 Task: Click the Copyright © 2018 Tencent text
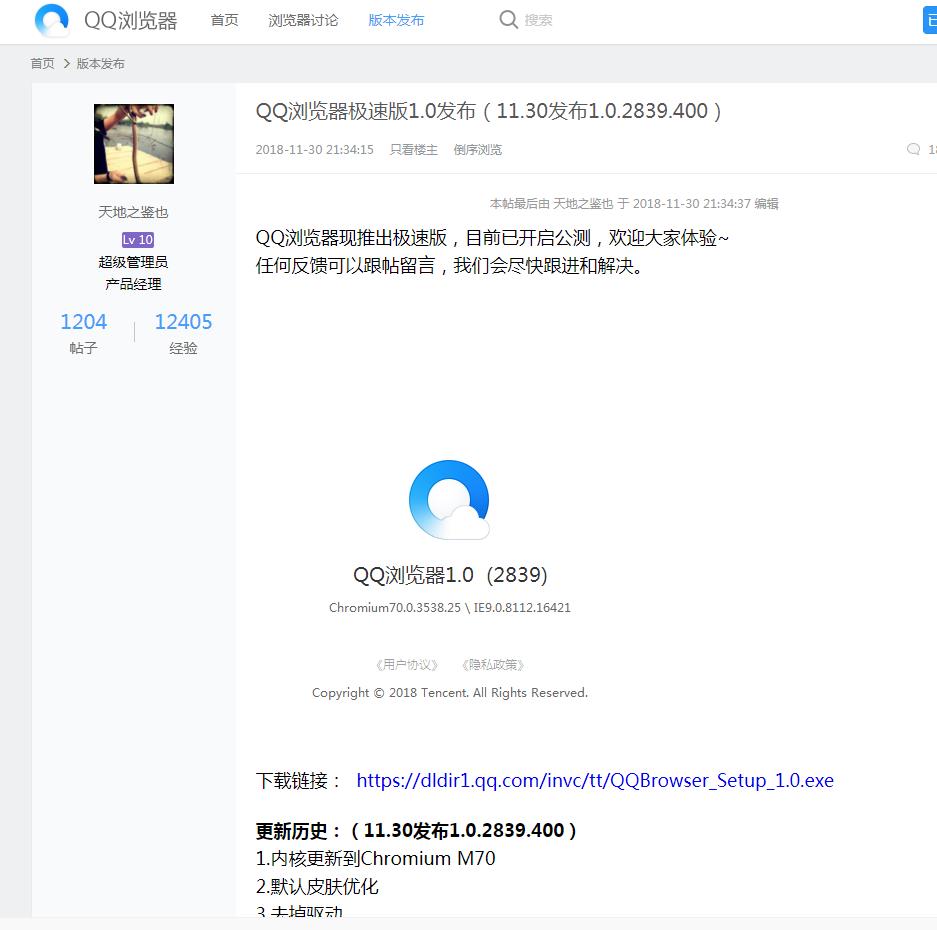click(450, 693)
